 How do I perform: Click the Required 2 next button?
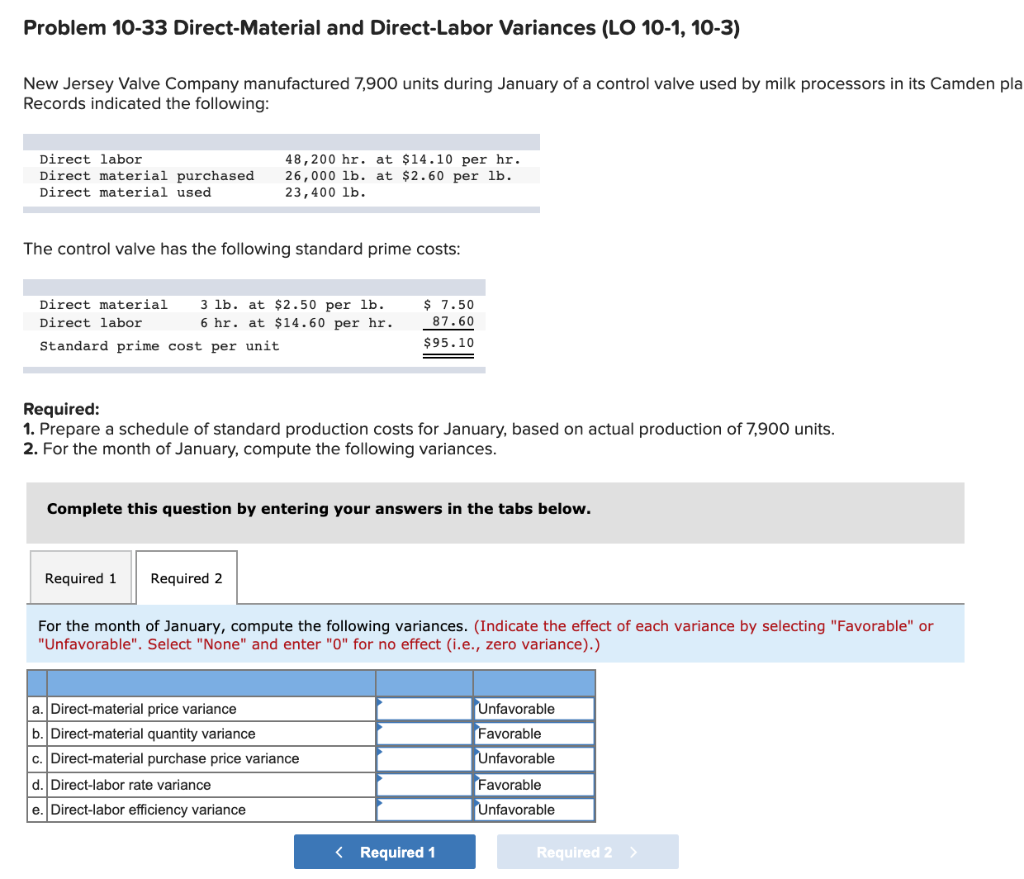point(587,852)
